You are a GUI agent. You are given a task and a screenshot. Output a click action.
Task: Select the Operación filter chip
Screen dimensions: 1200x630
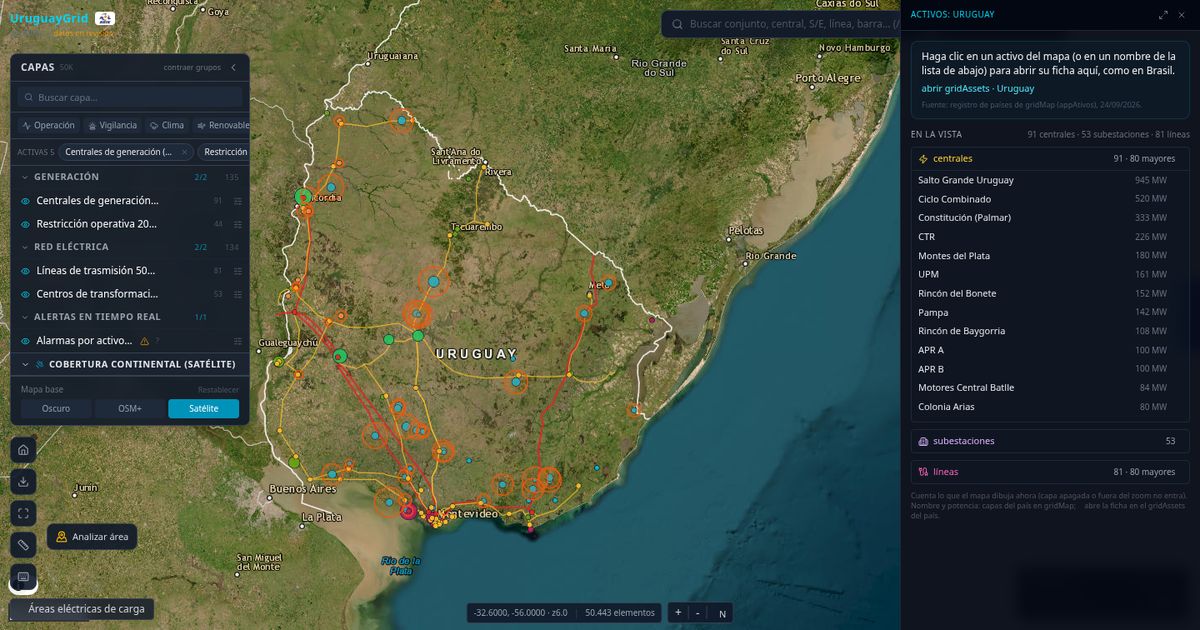(x=49, y=125)
